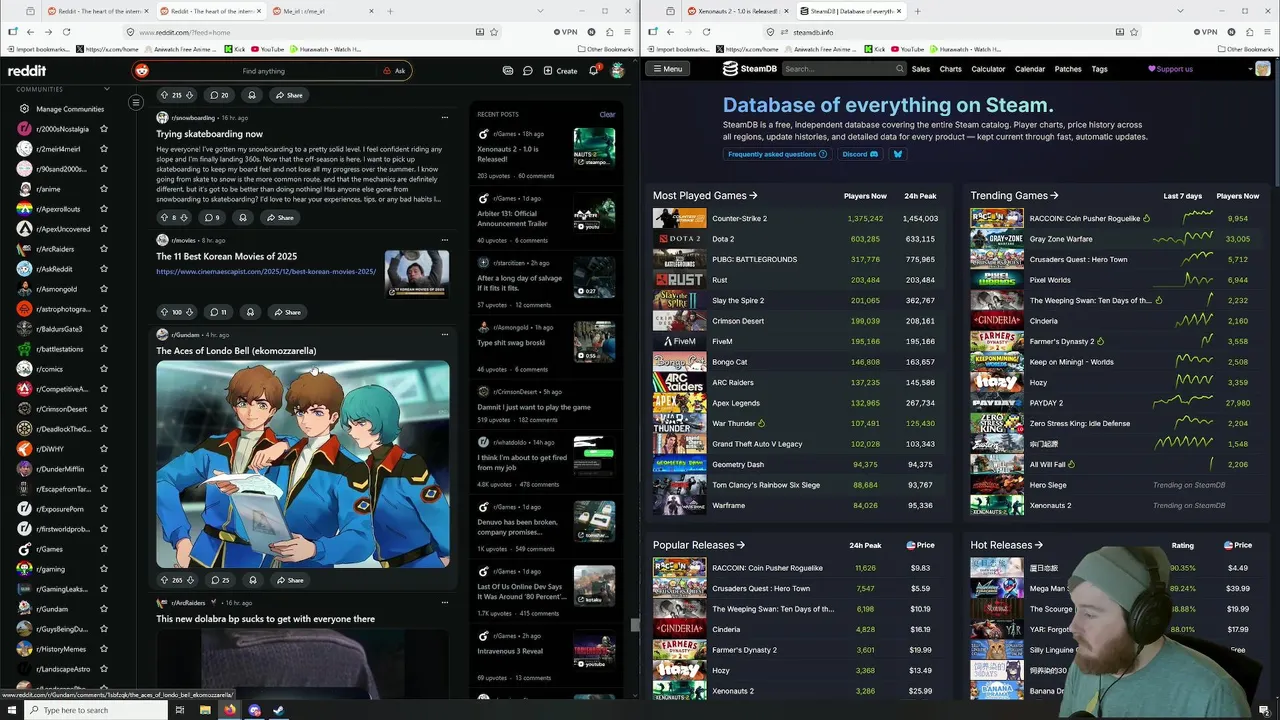Click the Reddit logo
The width and height of the screenshot is (1280, 720).
27,71
